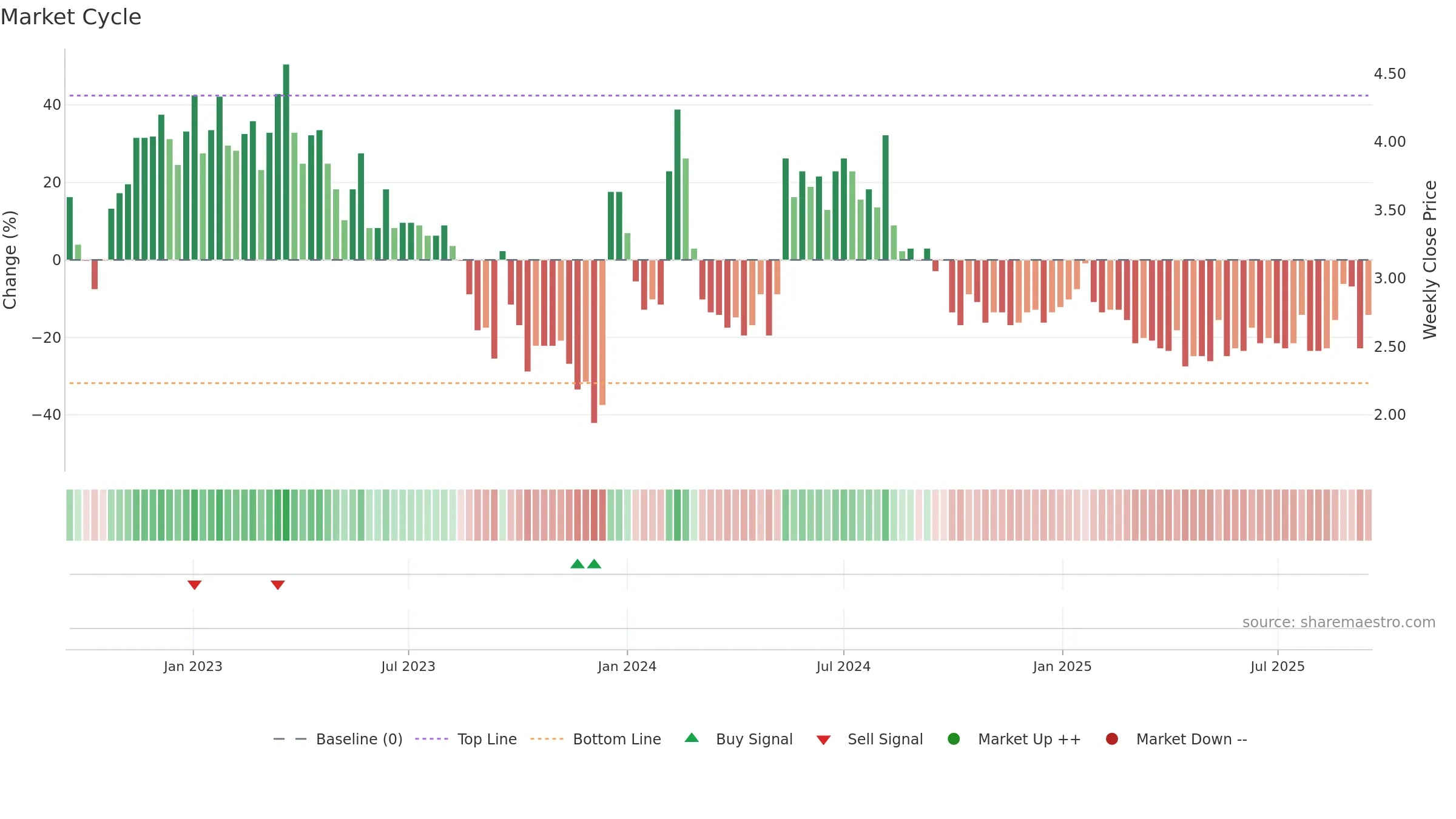Click the Change (%) axis title
Image resolution: width=1456 pixels, height=819 pixels.
click(10, 260)
